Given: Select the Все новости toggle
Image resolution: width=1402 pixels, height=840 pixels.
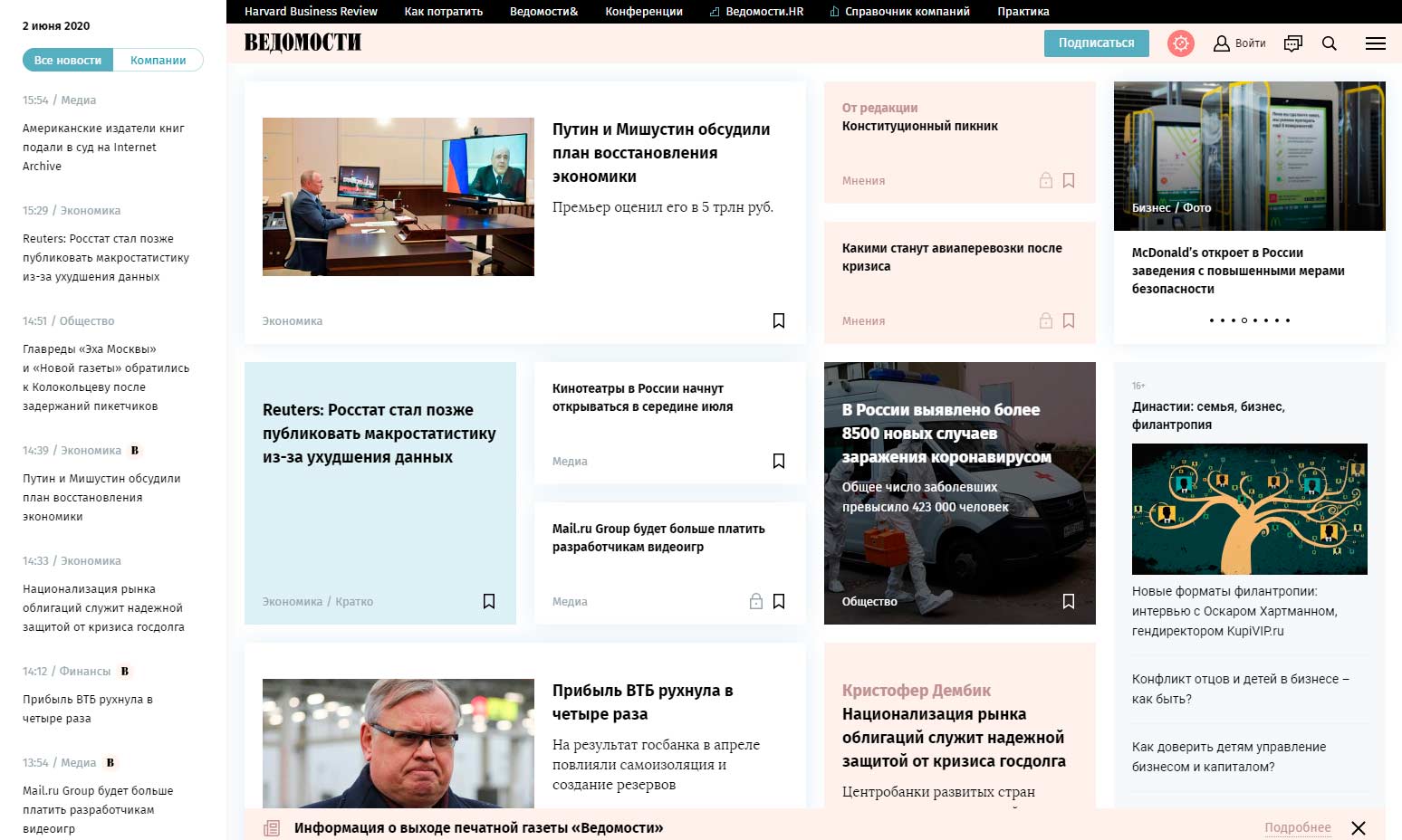Looking at the screenshot, I should (68, 61).
